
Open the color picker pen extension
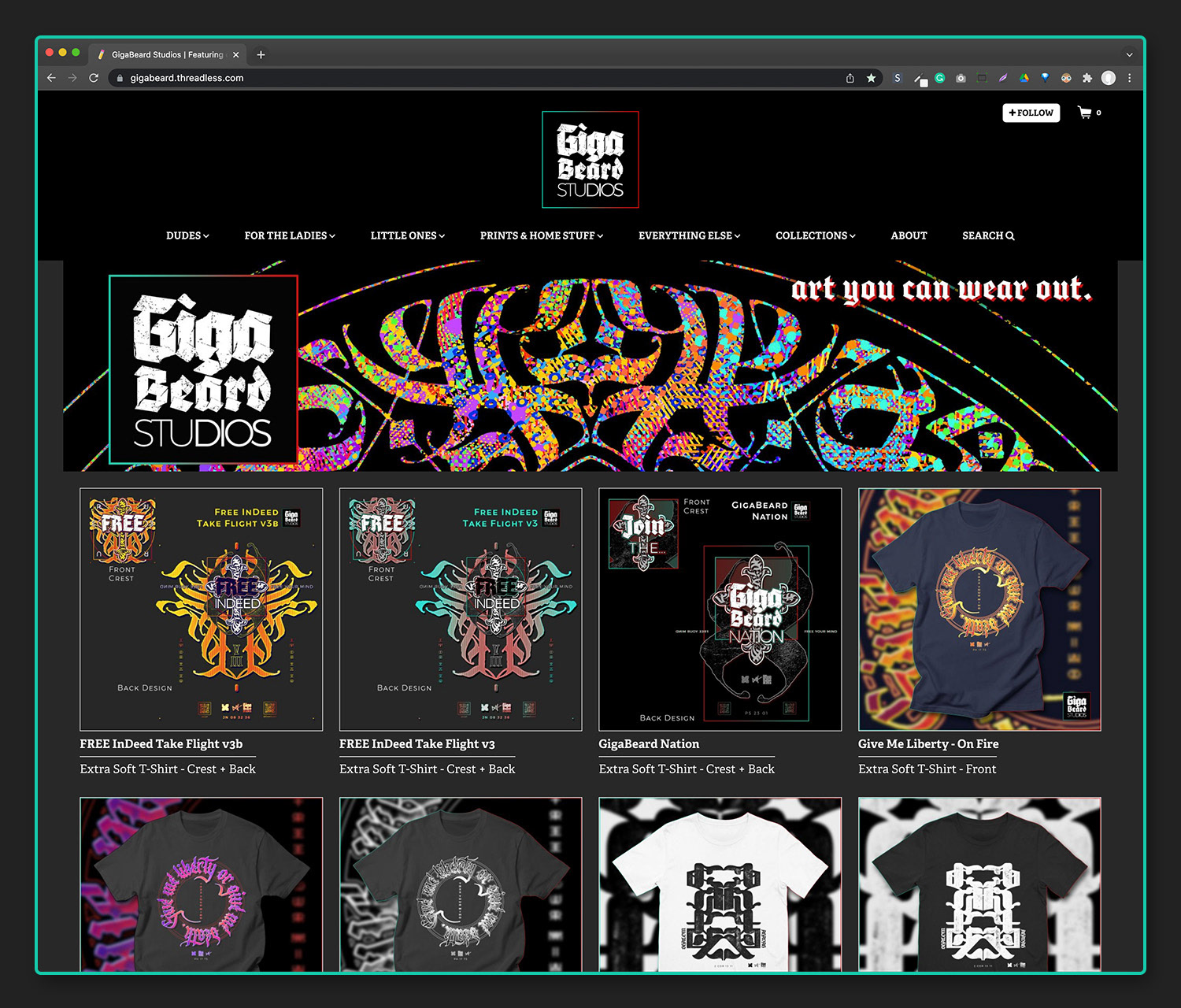click(920, 79)
